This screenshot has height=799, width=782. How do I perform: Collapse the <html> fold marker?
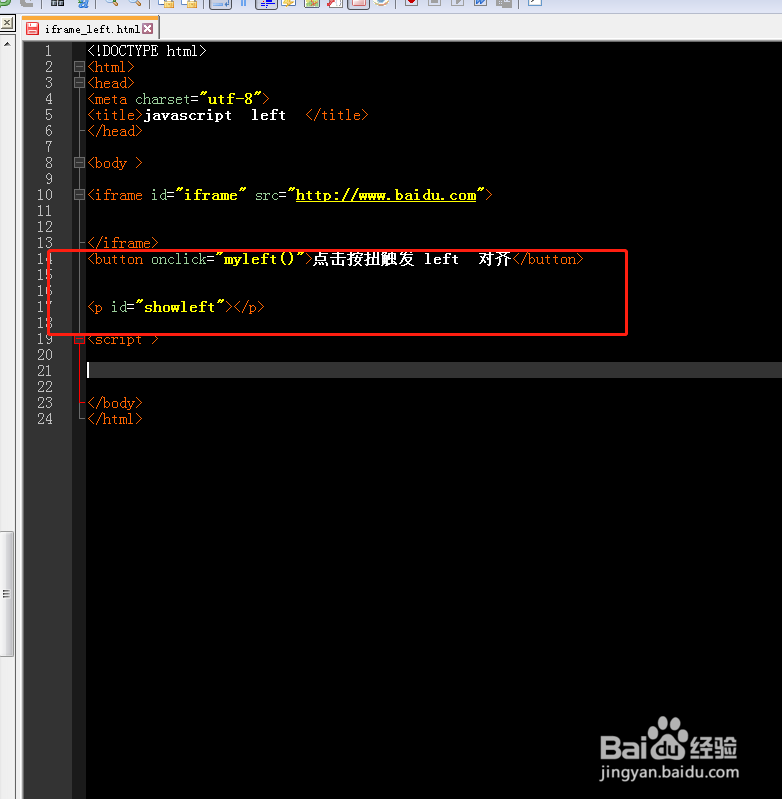point(79,67)
